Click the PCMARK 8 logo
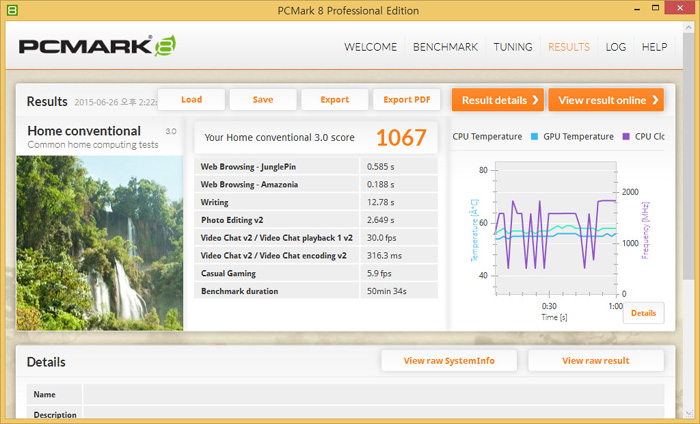Screen dimensions: 700x424 point(97,46)
